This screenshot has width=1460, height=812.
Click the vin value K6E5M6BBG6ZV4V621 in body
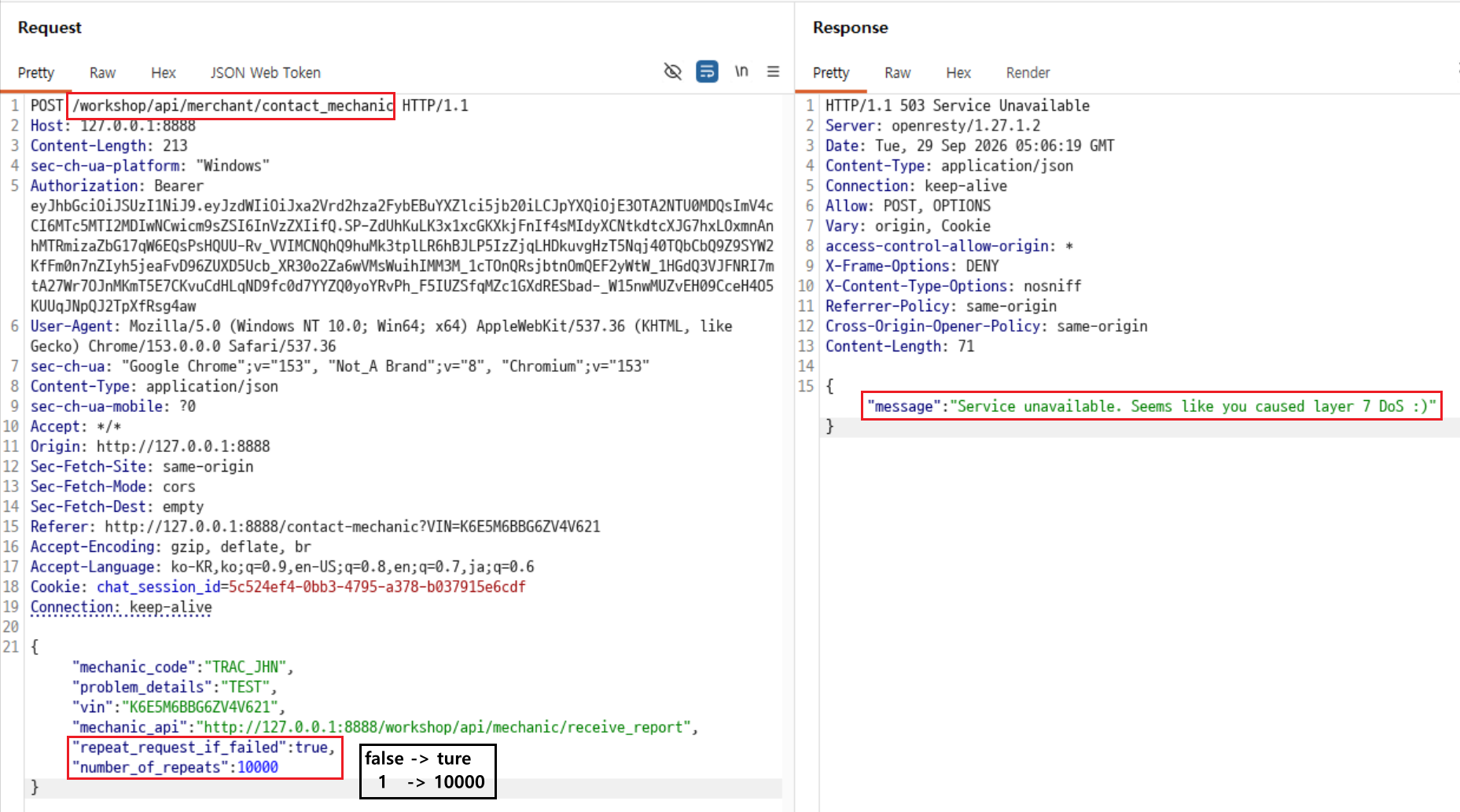coord(200,707)
